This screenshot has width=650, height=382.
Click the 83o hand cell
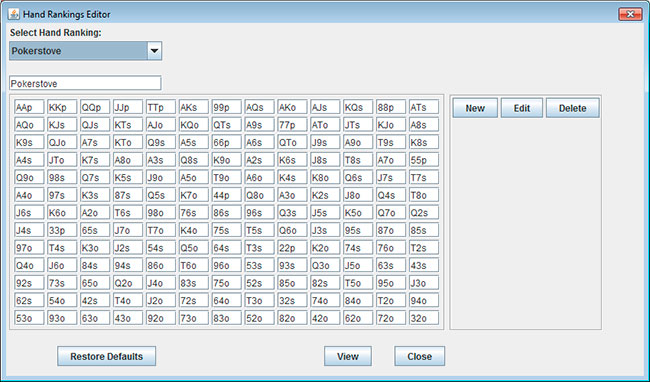(226, 318)
